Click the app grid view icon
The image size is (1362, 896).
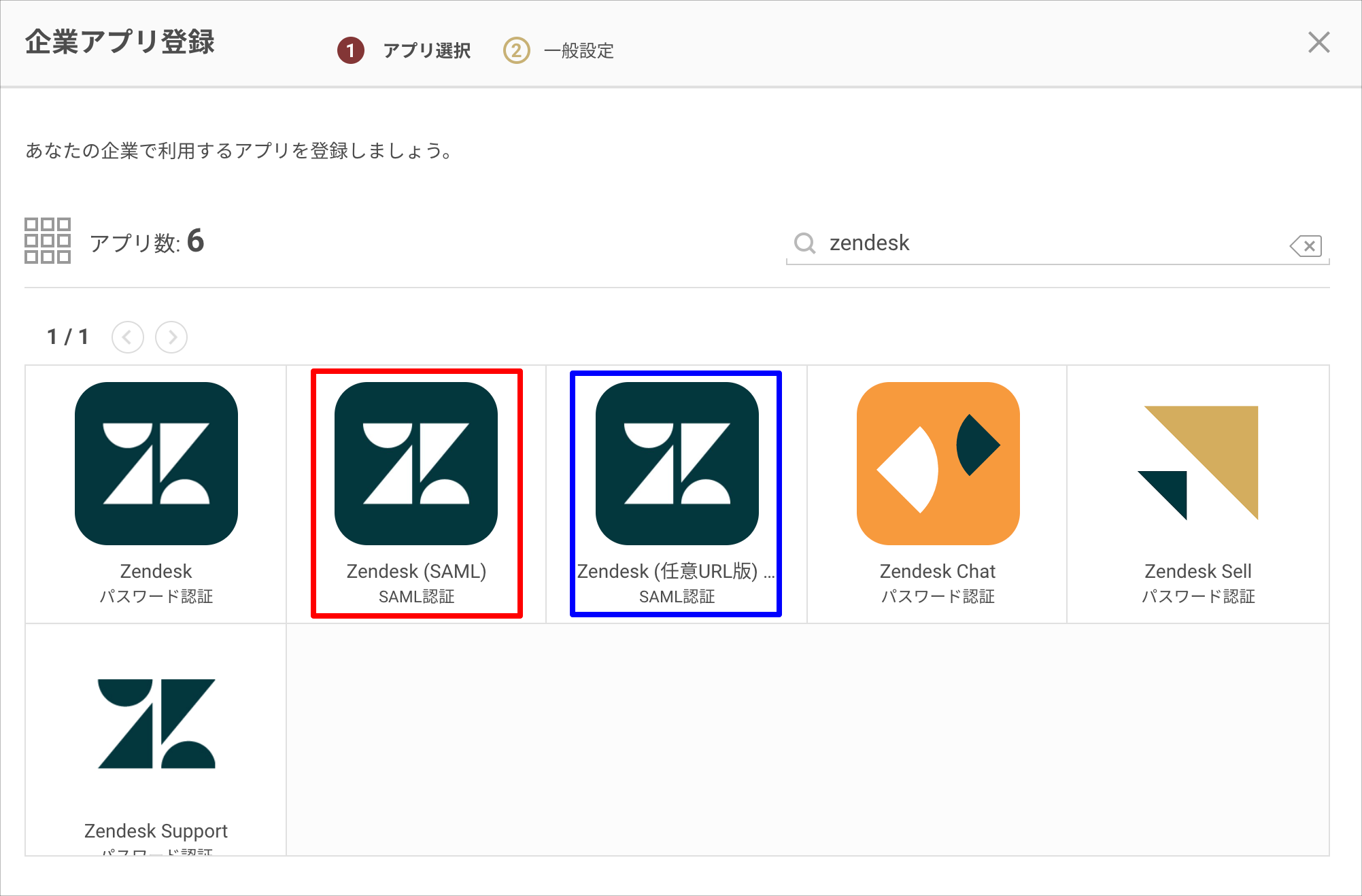[x=48, y=241]
